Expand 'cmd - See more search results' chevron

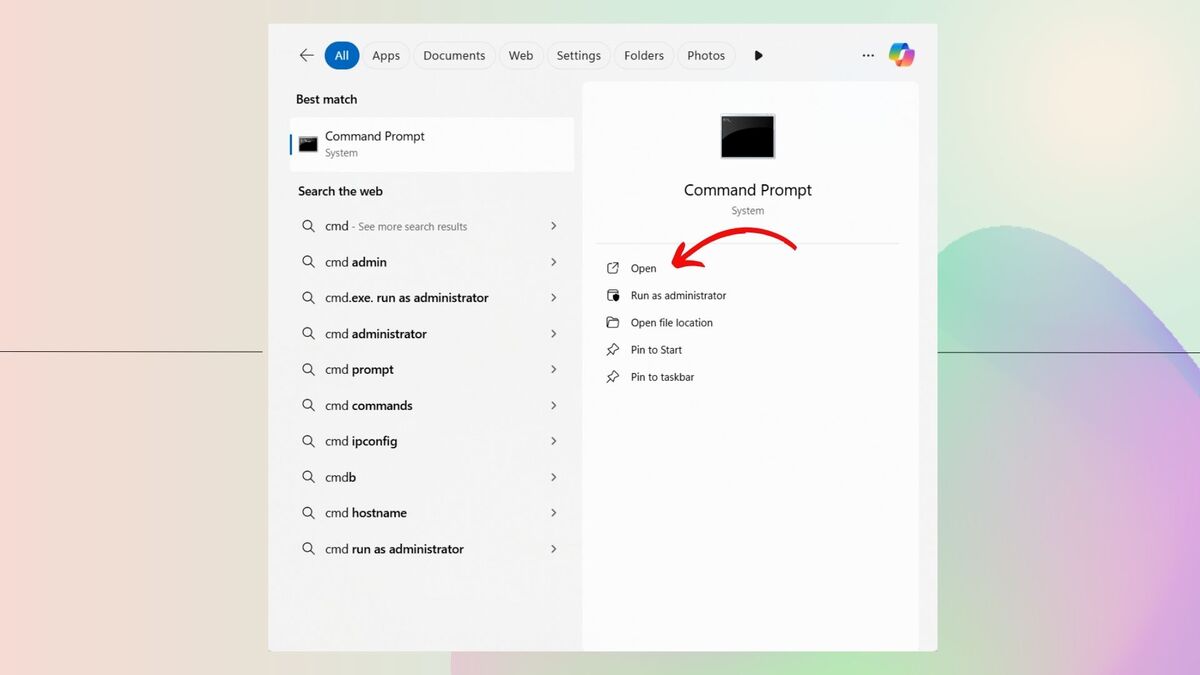click(553, 226)
